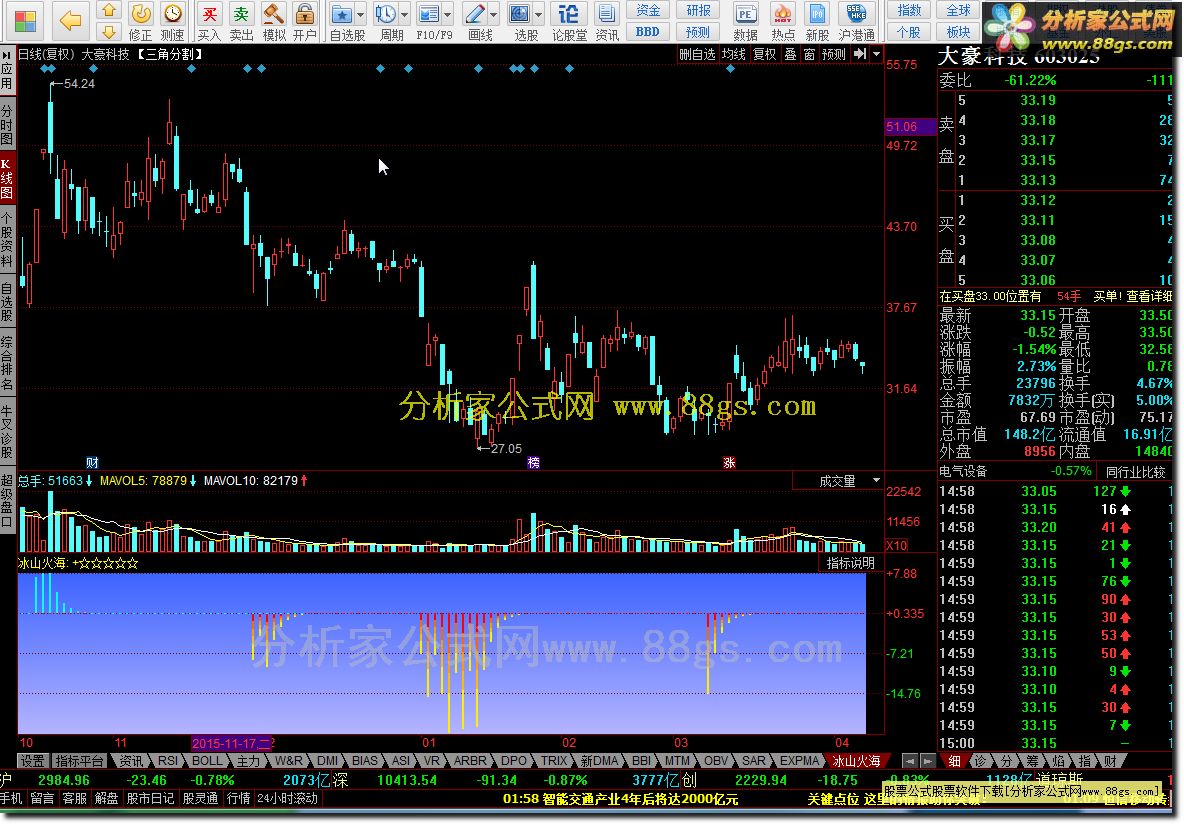Click the BBD button
Viewport: 1184px width, 824px height.
648,32
